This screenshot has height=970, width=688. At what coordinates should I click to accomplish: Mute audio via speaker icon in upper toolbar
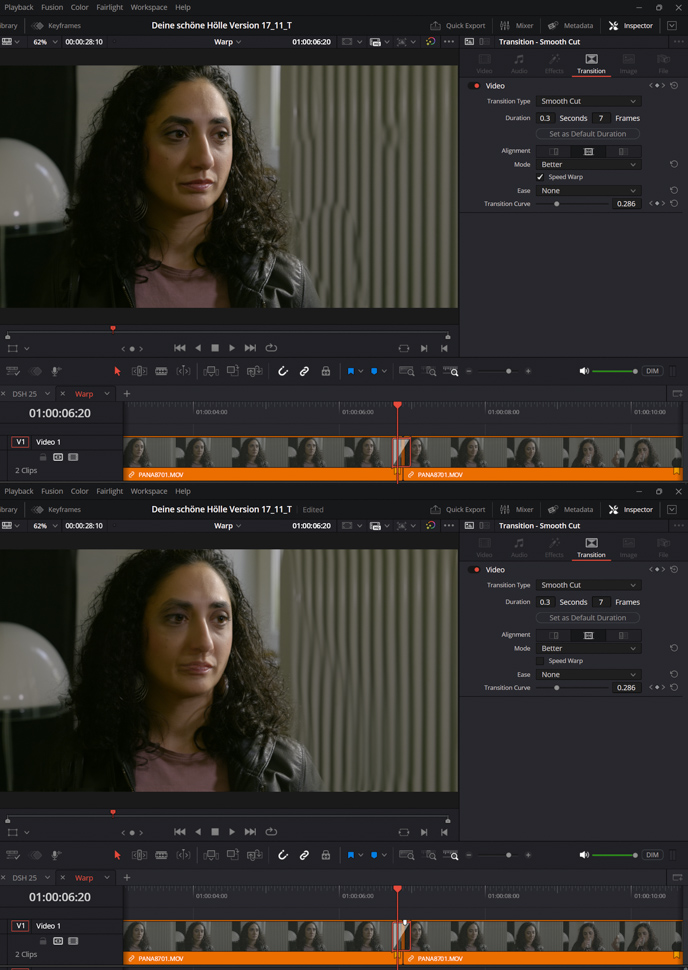pyautogui.click(x=584, y=371)
